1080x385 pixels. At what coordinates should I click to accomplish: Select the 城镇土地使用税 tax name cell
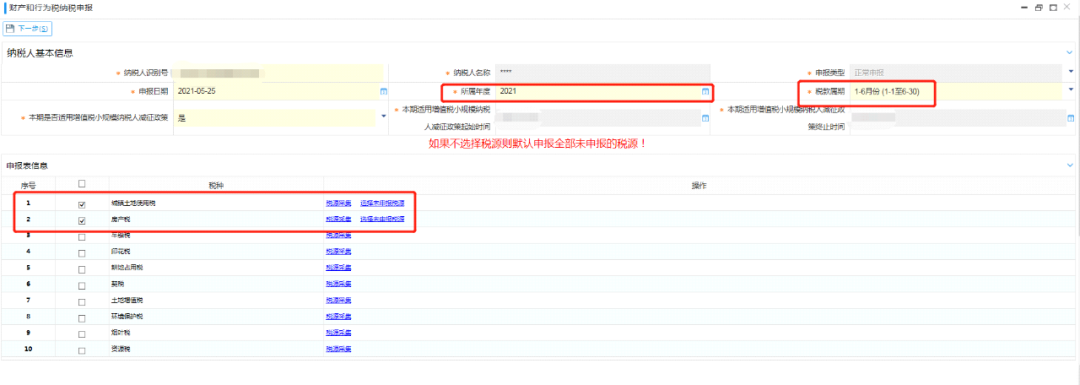click(216, 204)
